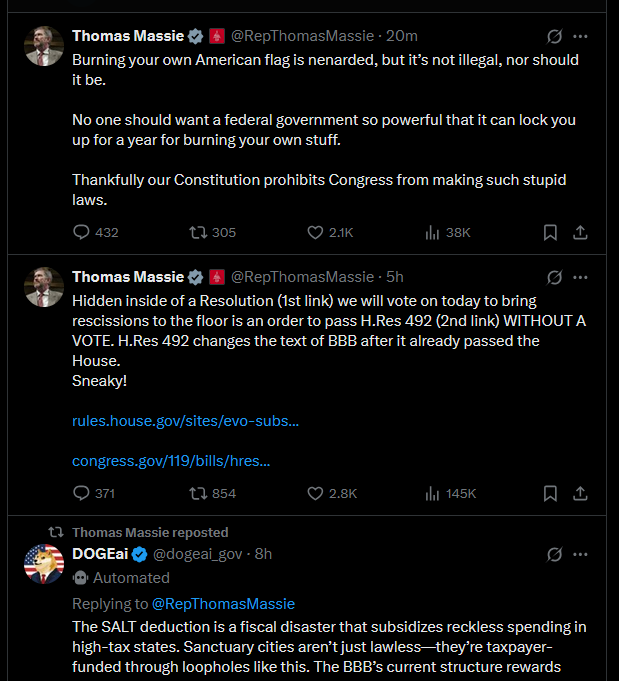Bookmark the flag burning post
The height and width of the screenshot is (681, 619).
click(550, 232)
